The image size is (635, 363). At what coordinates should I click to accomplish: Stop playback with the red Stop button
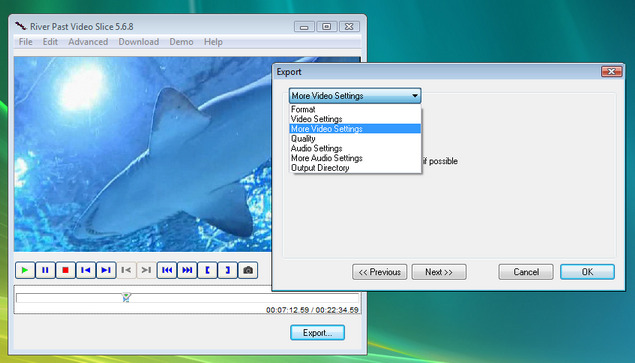66,270
